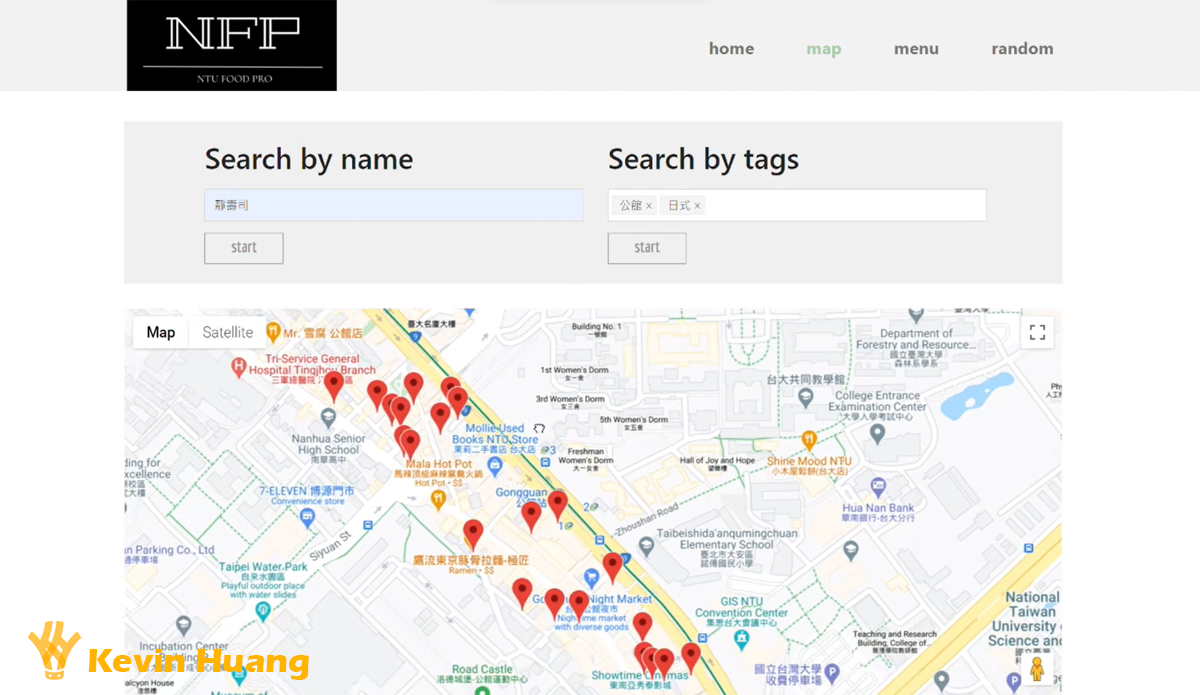
Task: Toggle fullscreen map view
Action: coord(1037,333)
